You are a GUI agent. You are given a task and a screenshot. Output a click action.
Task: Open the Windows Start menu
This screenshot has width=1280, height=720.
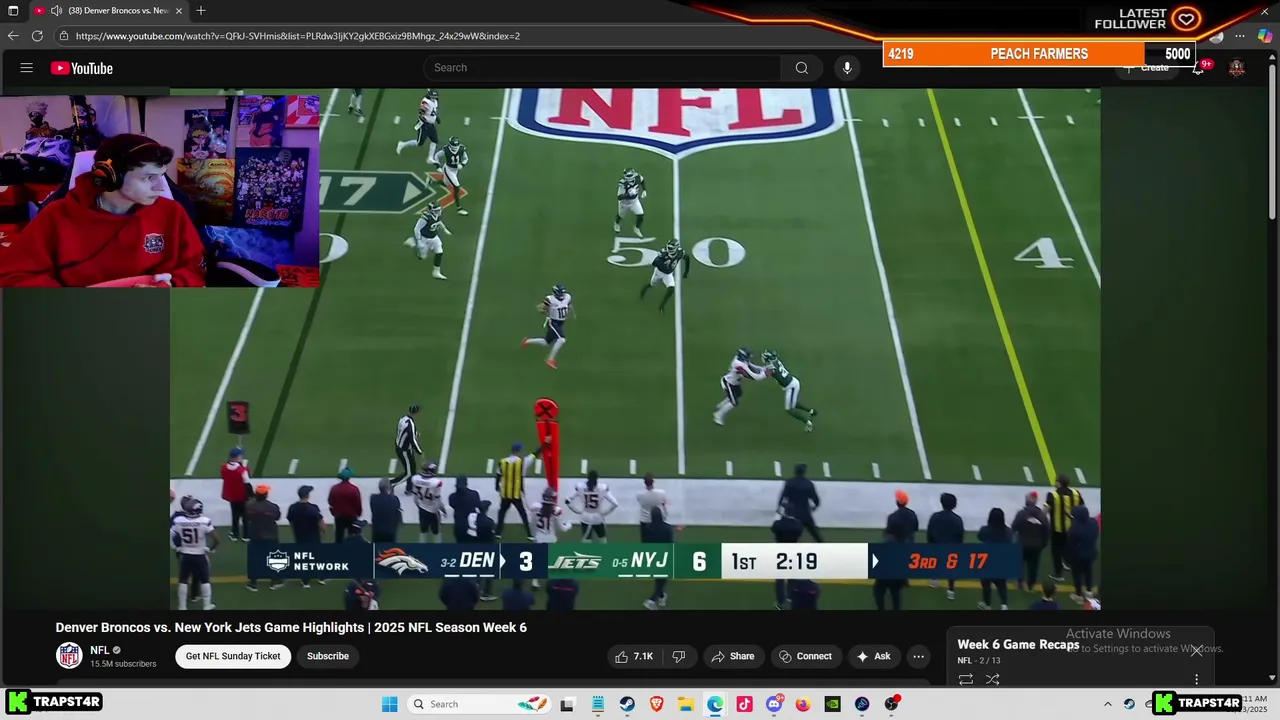[389, 704]
